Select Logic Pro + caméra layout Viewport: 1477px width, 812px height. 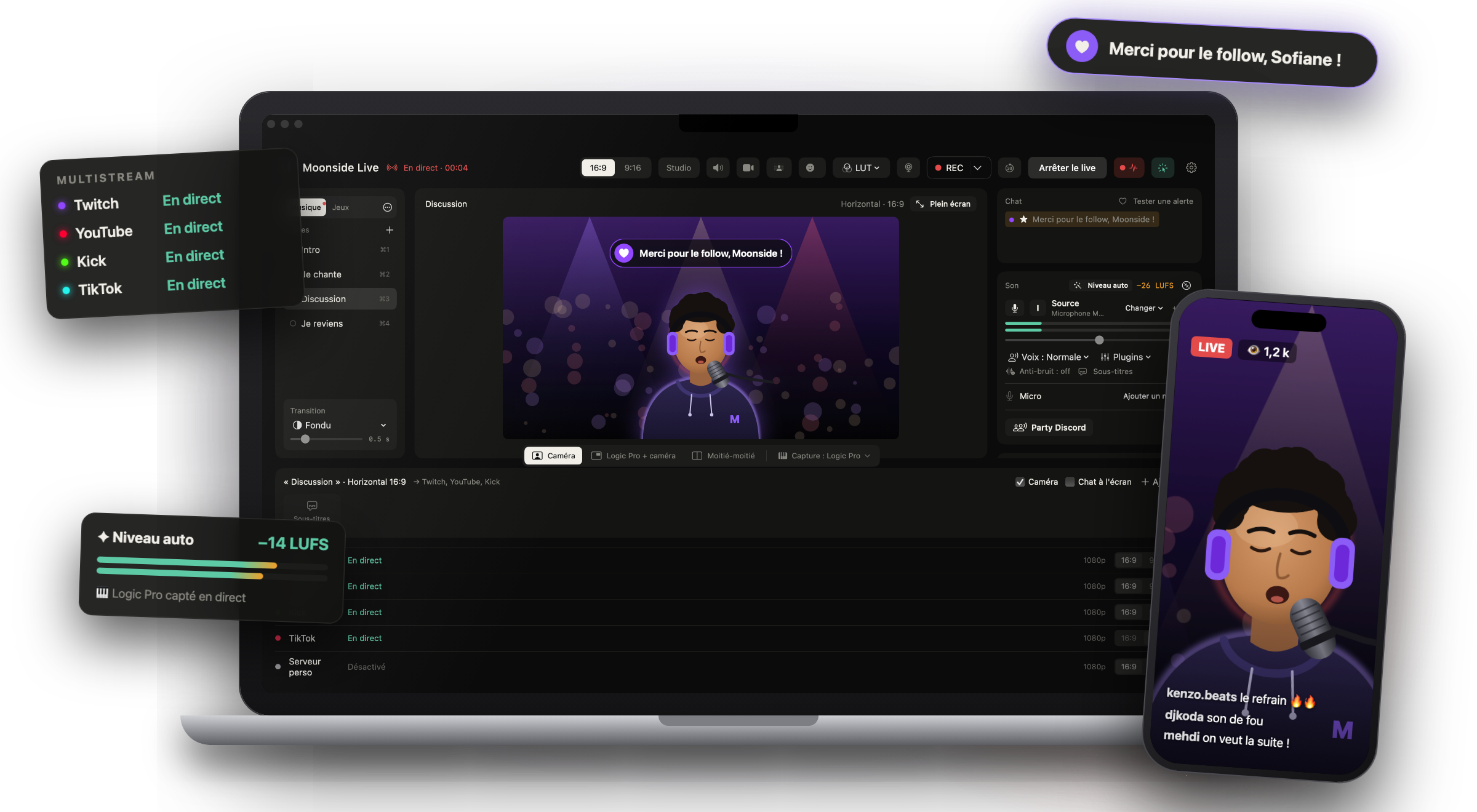tap(633, 456)
